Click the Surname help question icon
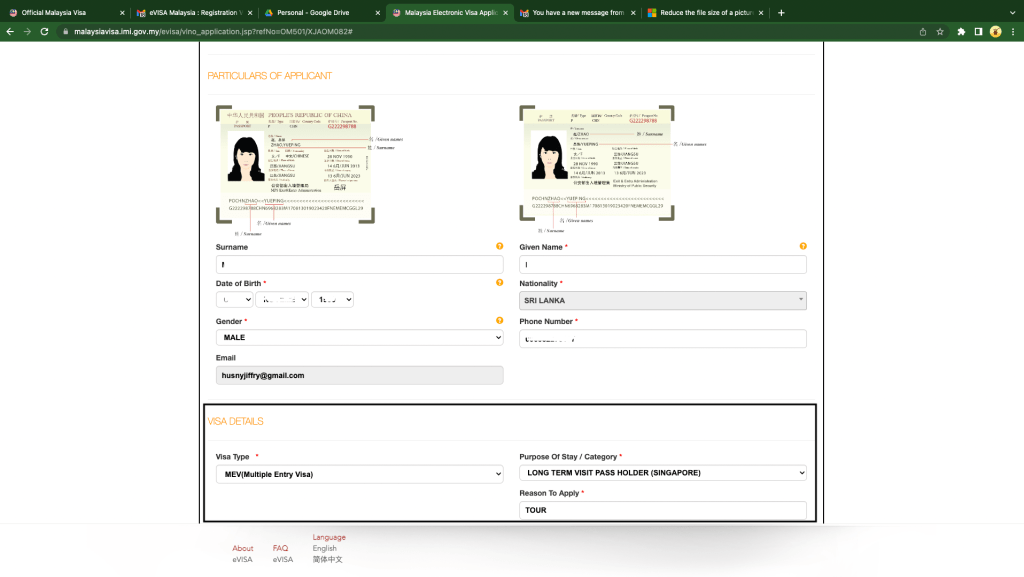Viewport: 1024px width, 577px height. pyautogui.click(x=500, y=246)
